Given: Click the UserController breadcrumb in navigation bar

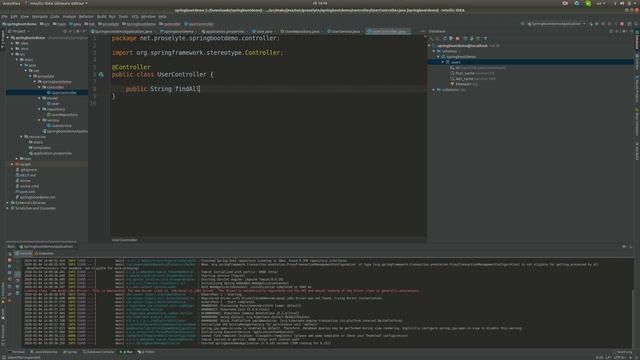Looking at the screenshot, I should point(199,24).
